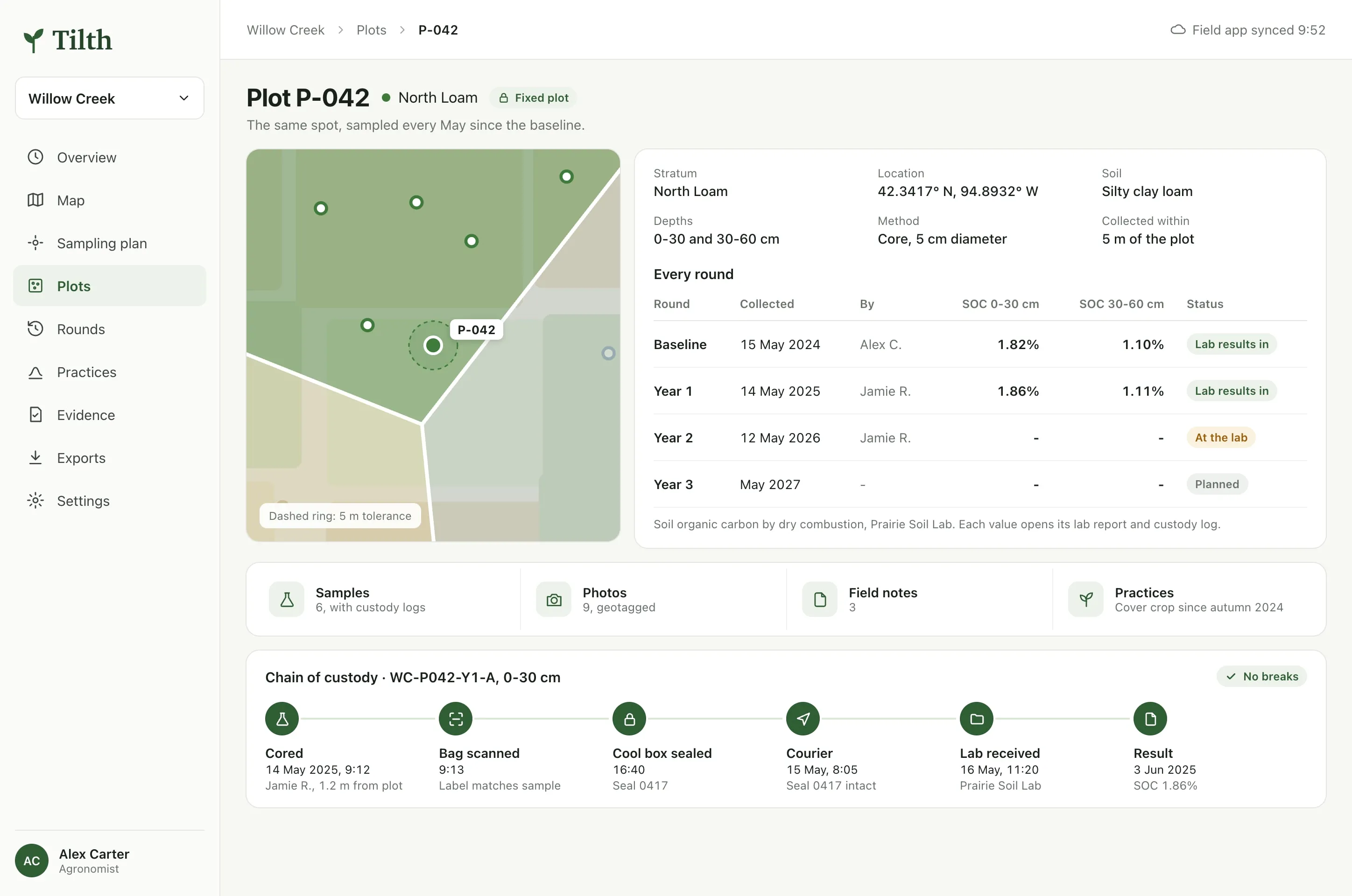The width and height of the screenshot is (1352, 896).
Task: Open the Sampling plan page
Action: tap(109, 243)
